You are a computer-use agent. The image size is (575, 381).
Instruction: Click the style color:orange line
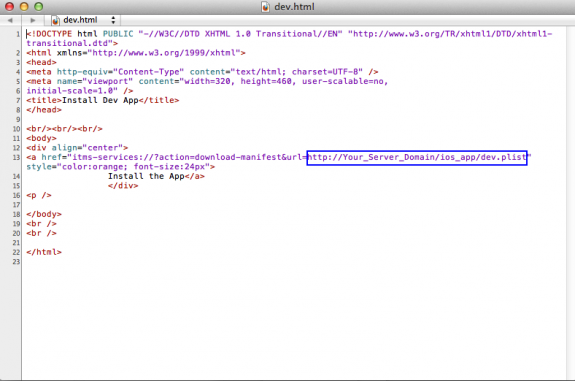(121, 167)
